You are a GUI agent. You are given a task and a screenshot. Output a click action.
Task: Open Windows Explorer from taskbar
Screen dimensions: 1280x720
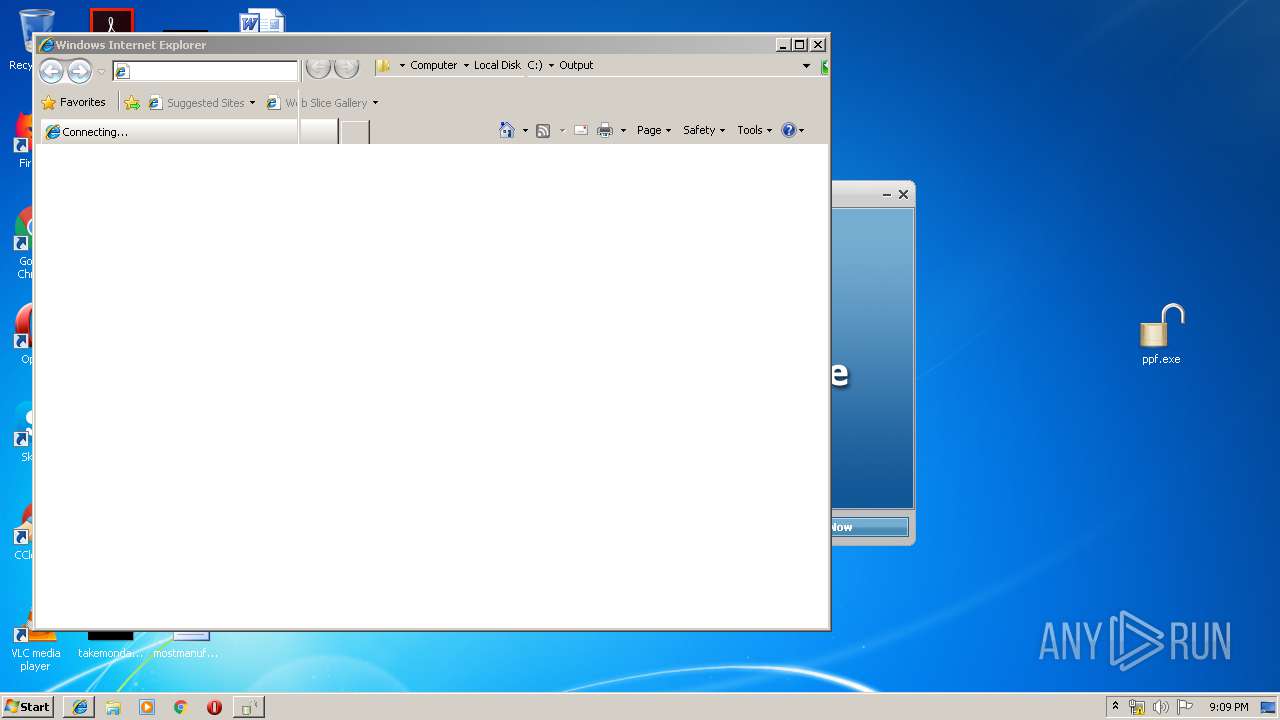[x=113, y=707]
